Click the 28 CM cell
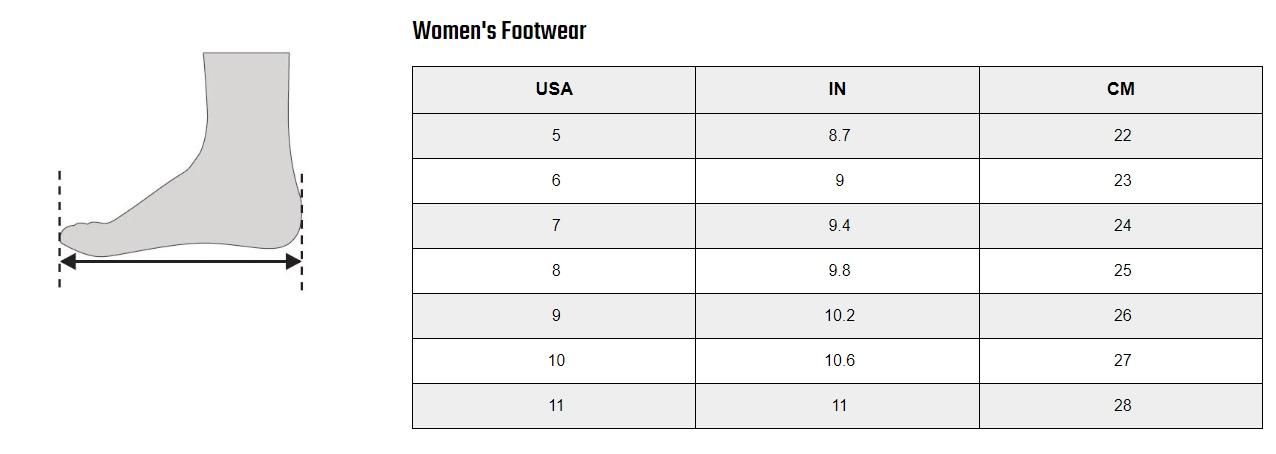 click(x=1121, y=406)
